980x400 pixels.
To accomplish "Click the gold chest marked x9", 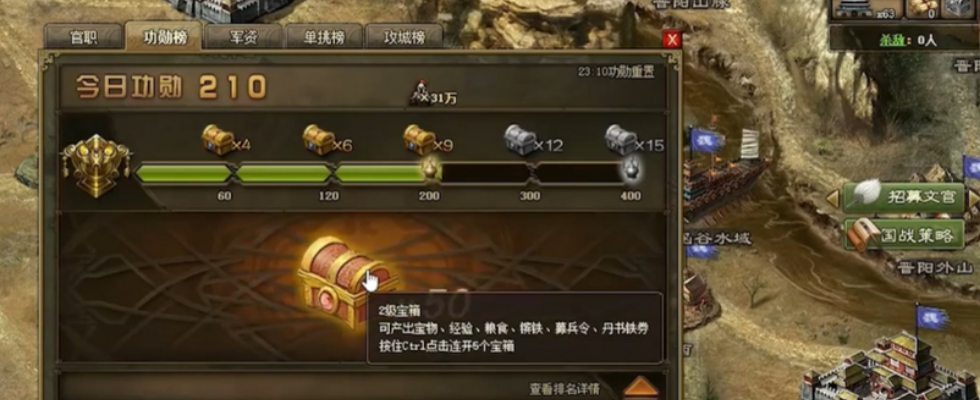I will (419, 139).
